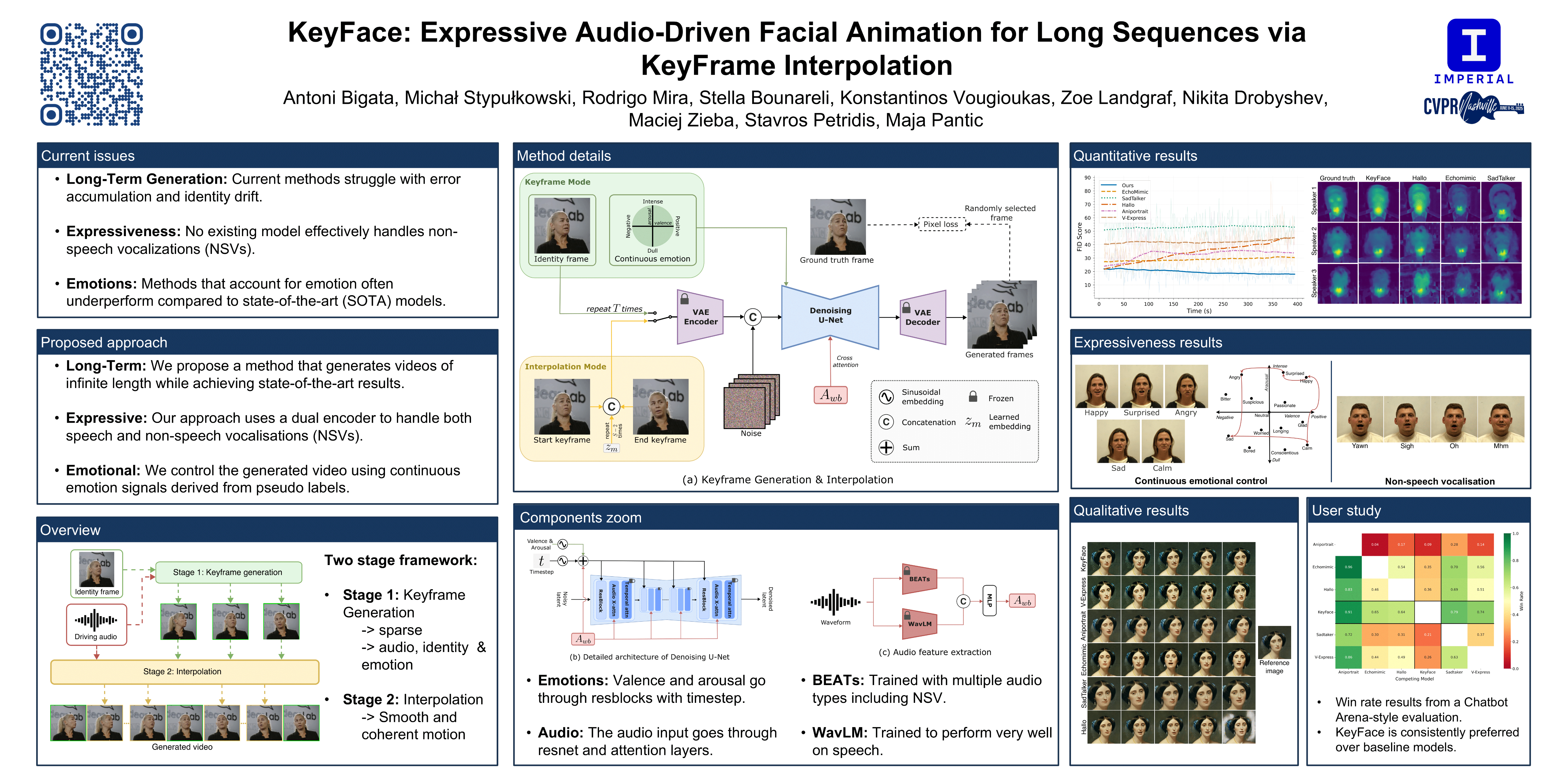Click the Driving audio waveform icon
The width and height of the screenshot is (1568, 784).
pyautogui.click(x=96, y=620)
